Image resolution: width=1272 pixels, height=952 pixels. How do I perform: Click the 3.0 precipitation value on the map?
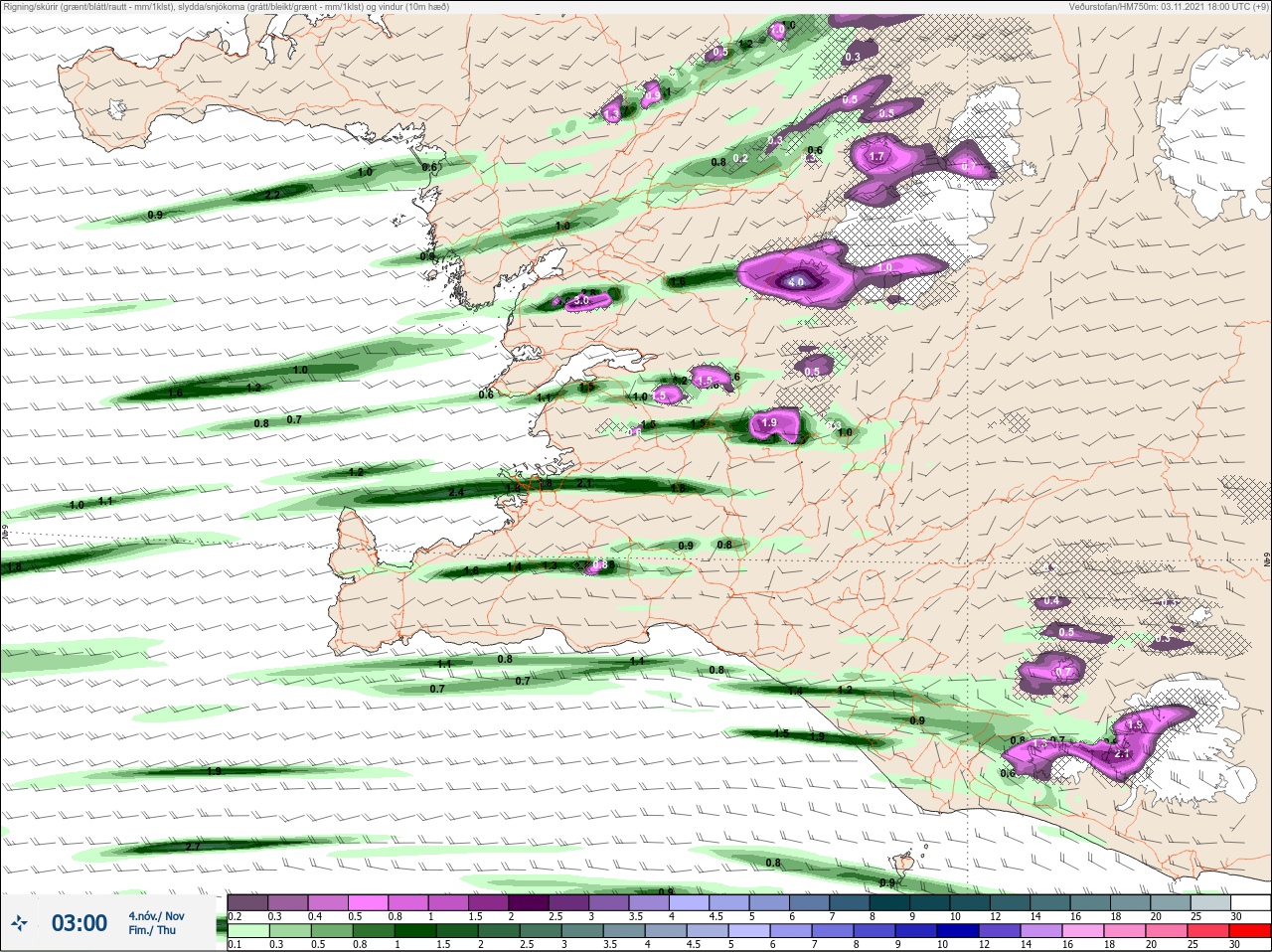point(582,300)
